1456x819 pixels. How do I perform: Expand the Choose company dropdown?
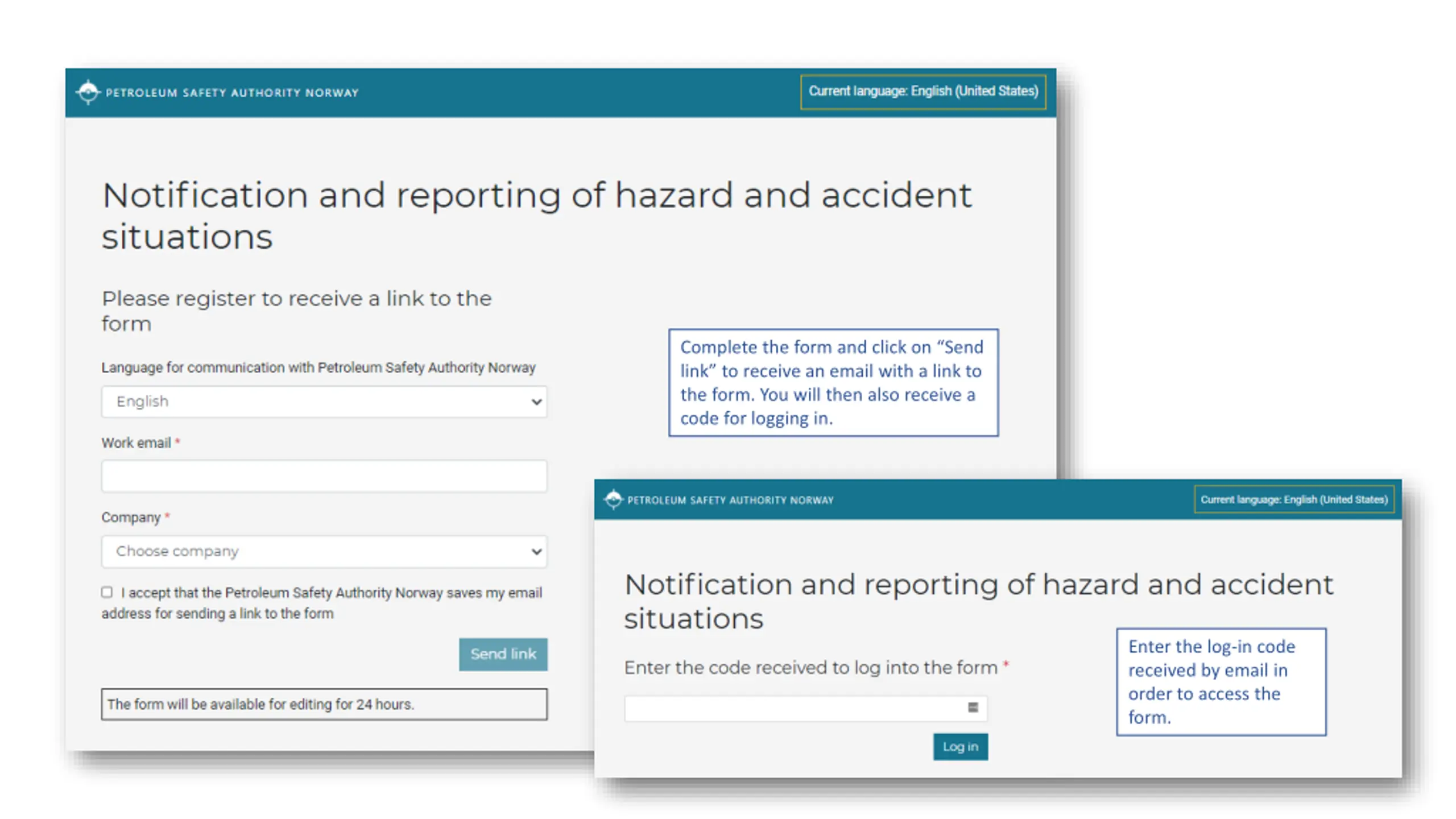(324, 551)
